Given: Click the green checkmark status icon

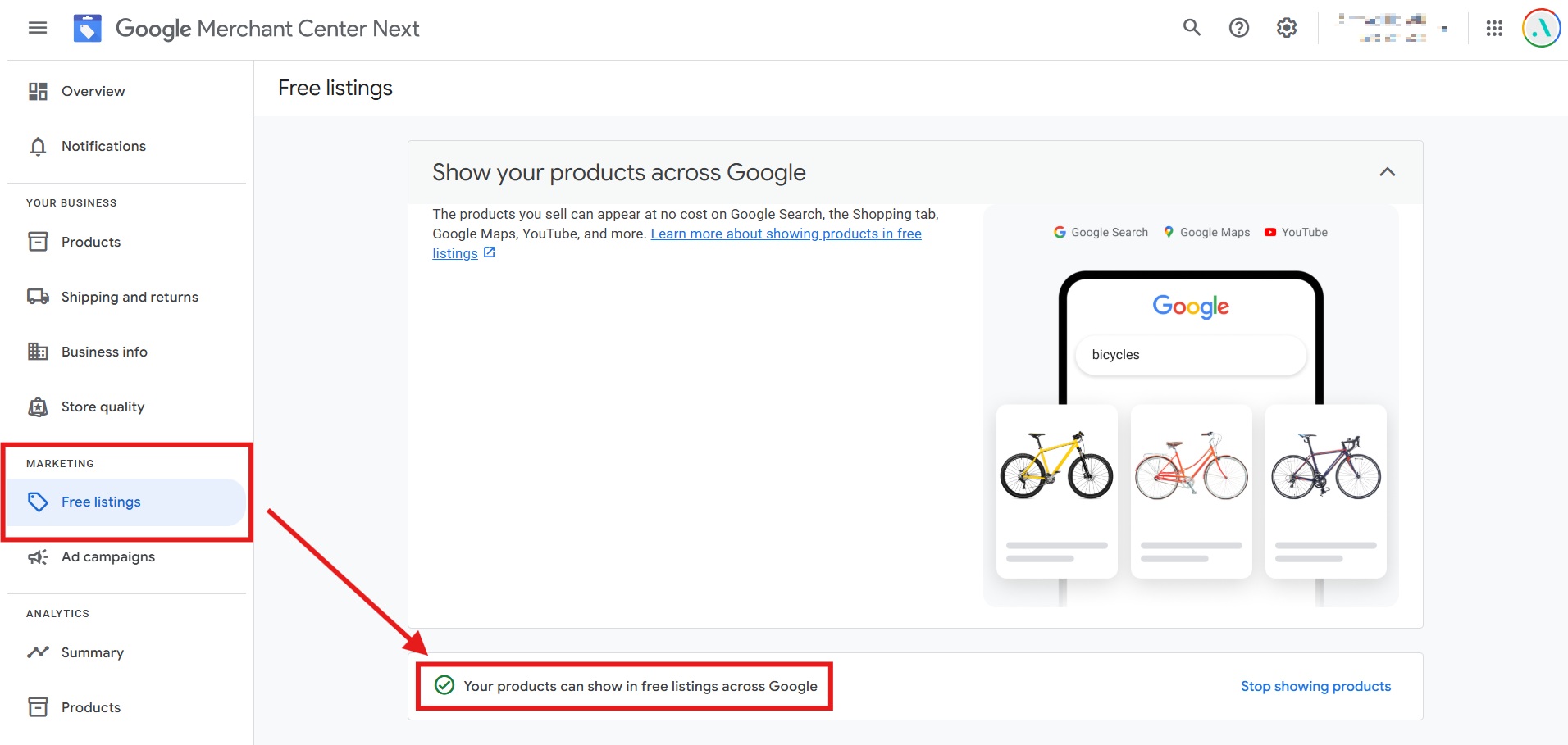Looking at the screenshot, I should (x=444, y=685).
